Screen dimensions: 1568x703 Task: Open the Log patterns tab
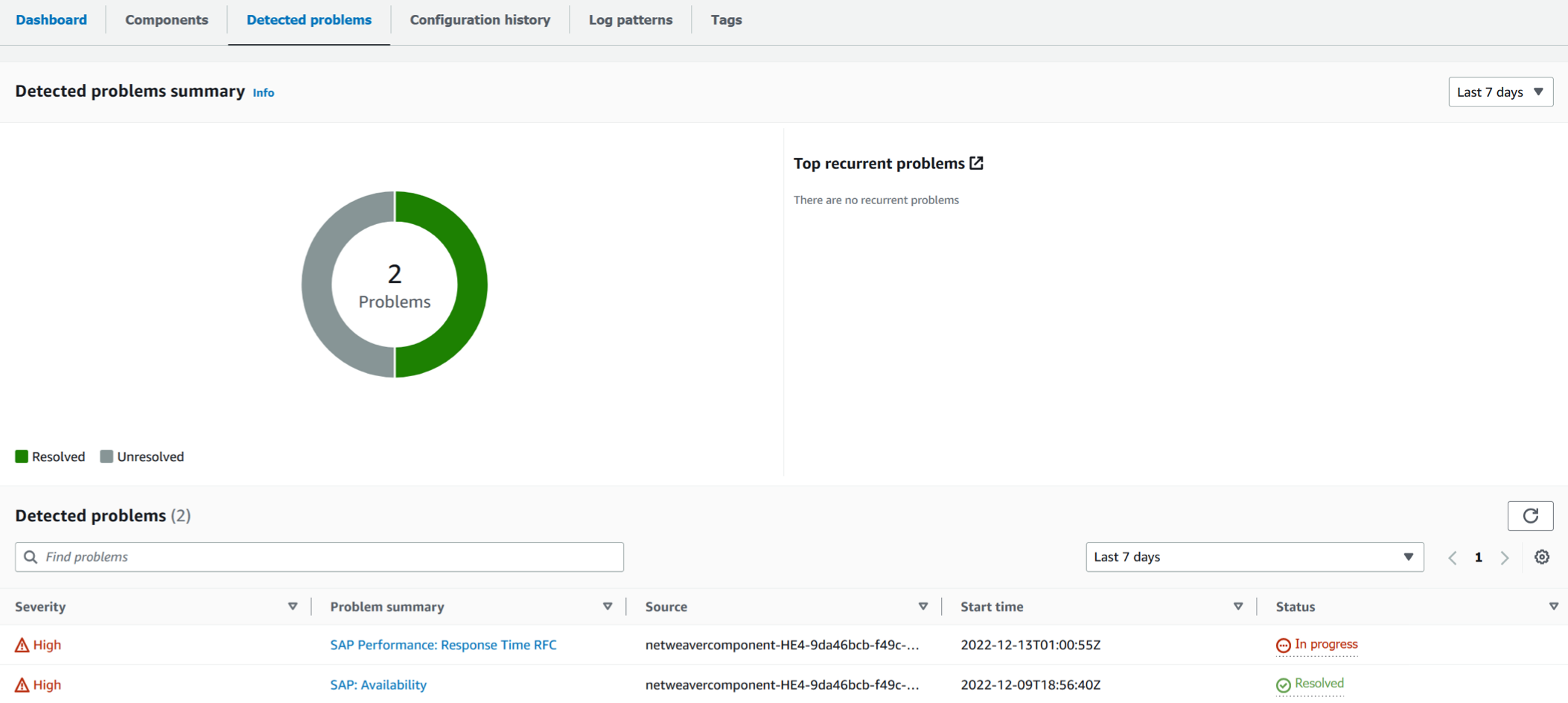[x=630, y=19]
